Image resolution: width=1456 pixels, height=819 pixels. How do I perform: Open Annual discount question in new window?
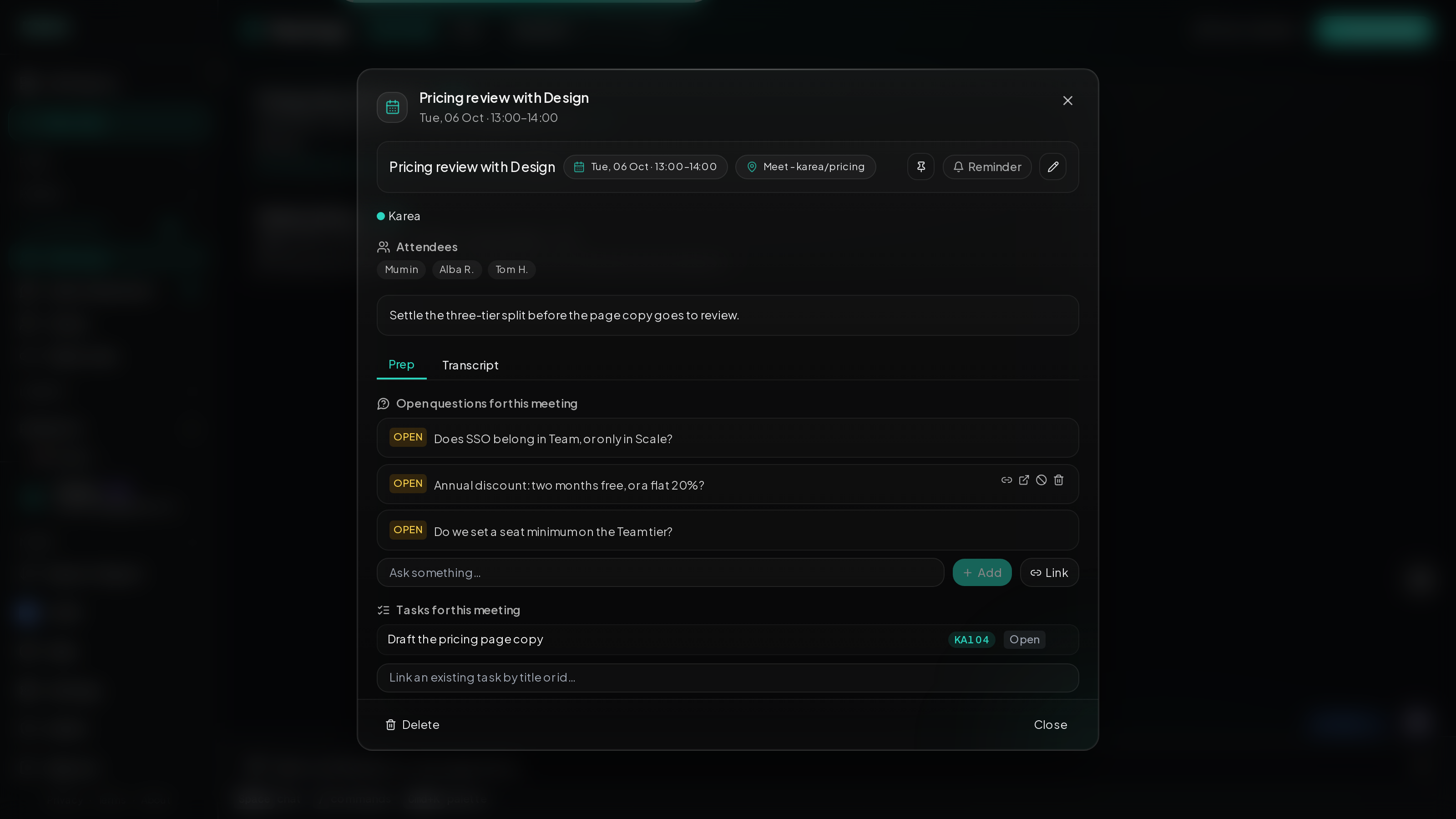[x=1024, y=480]
